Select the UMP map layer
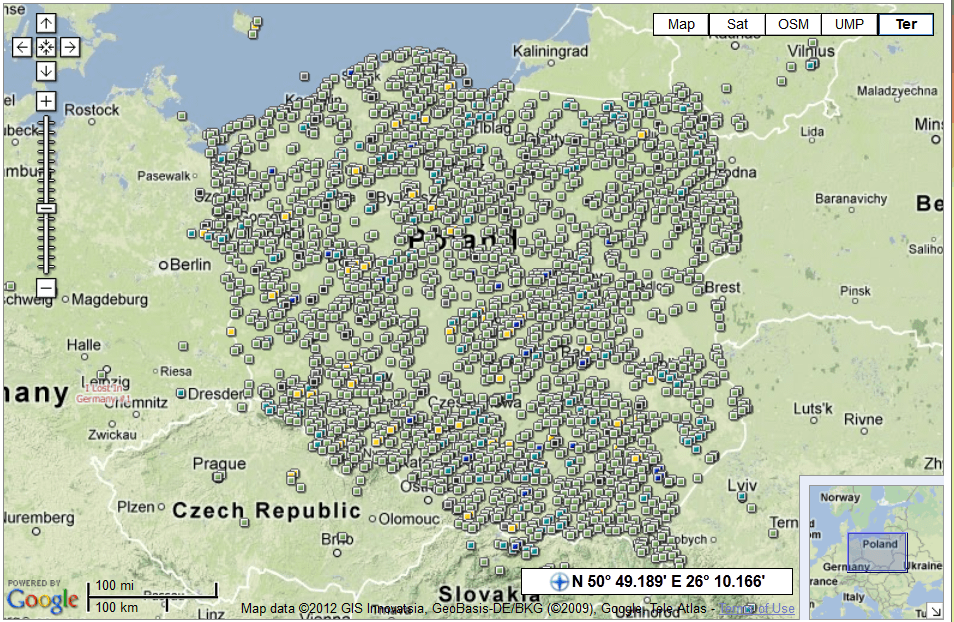The height and width of the screenshot is (622, 954). click(849, 25)
